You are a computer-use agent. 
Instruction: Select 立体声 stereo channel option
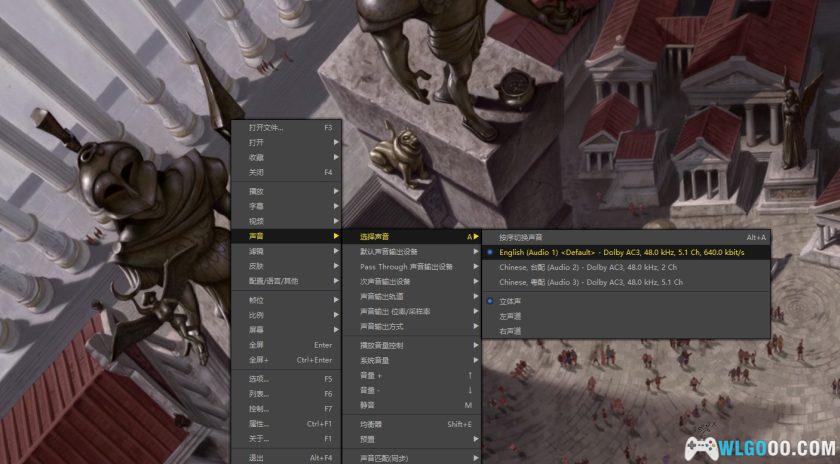pyautogui.click(x=513, y=300)
